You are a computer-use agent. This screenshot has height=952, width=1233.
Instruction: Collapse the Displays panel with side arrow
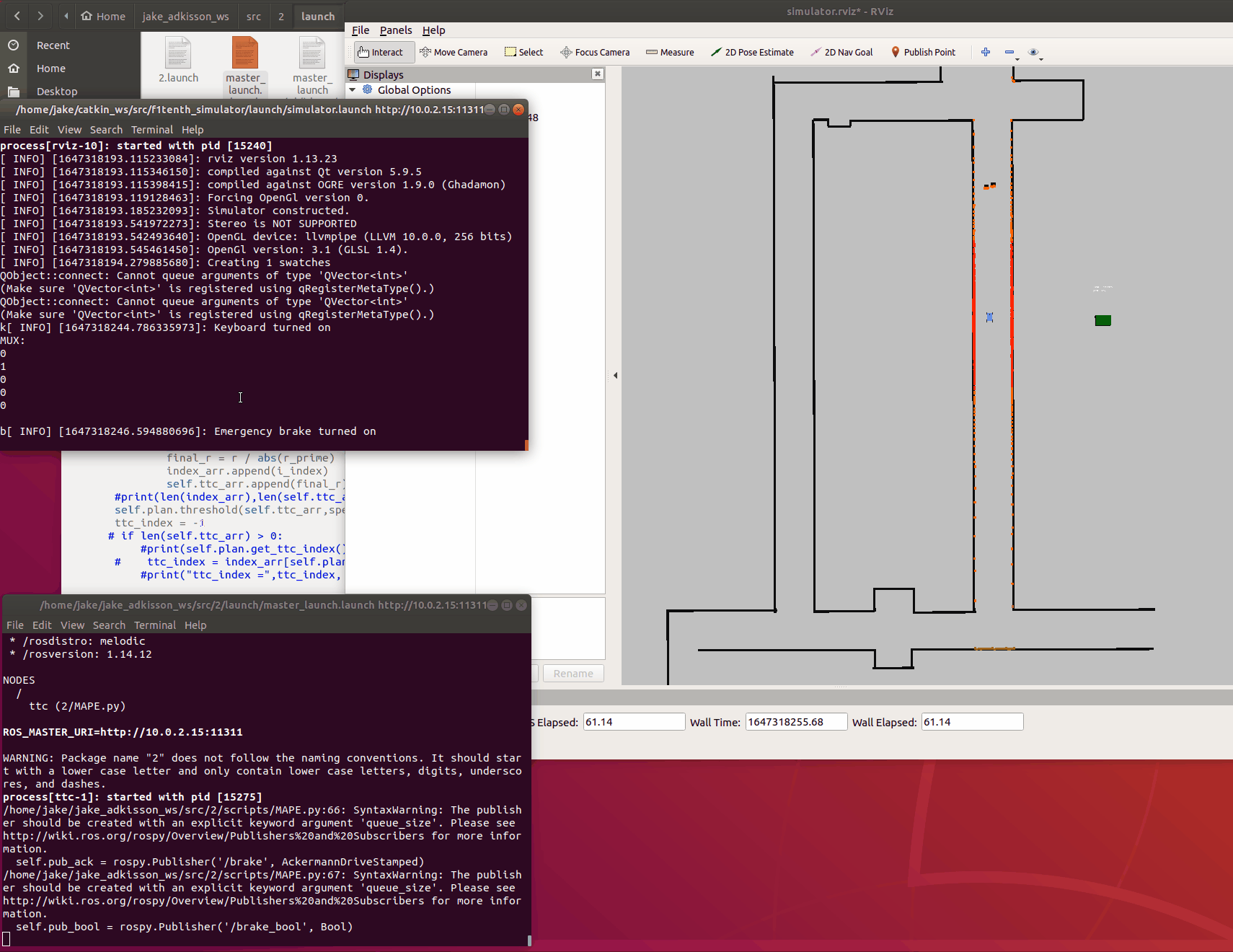tap(615, 375)
